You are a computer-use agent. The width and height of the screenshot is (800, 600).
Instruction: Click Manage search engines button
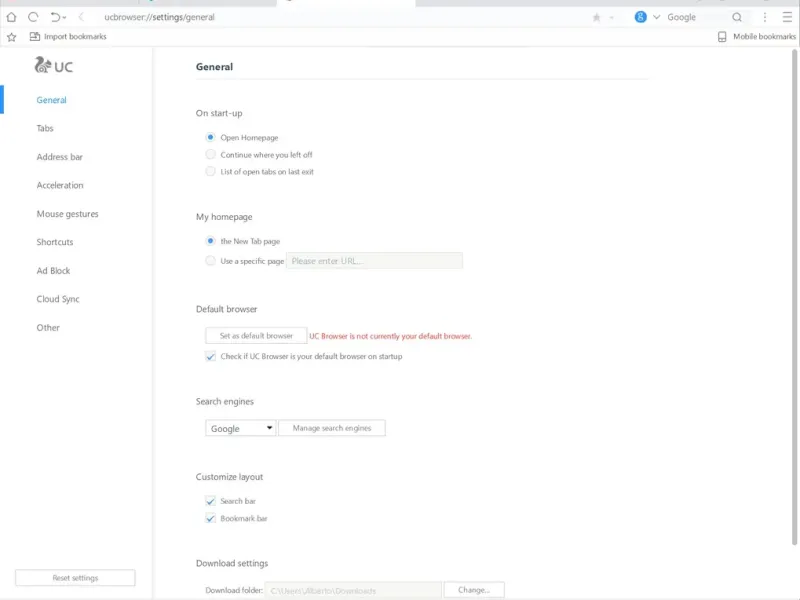pos(332,428)
